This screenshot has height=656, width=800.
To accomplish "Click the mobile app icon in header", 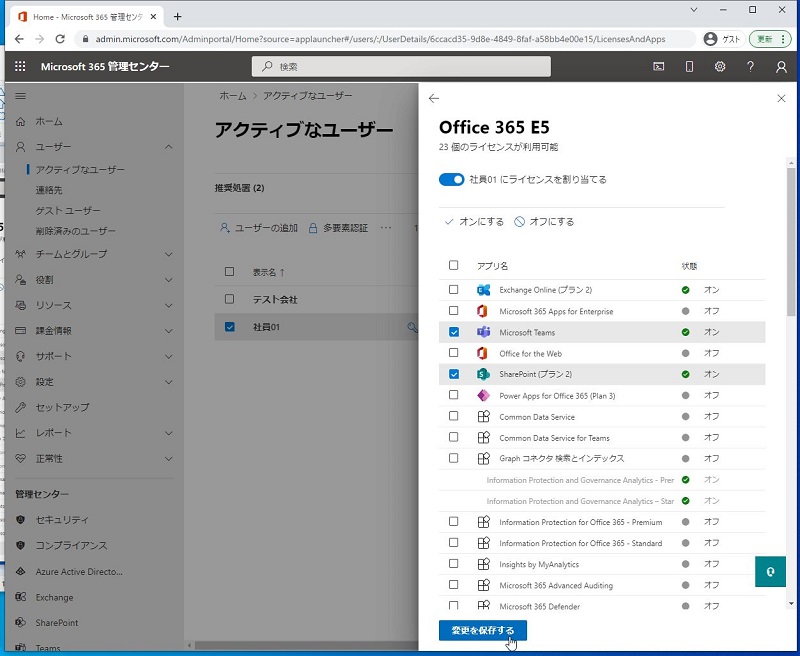I will click(x=689, y=66).
